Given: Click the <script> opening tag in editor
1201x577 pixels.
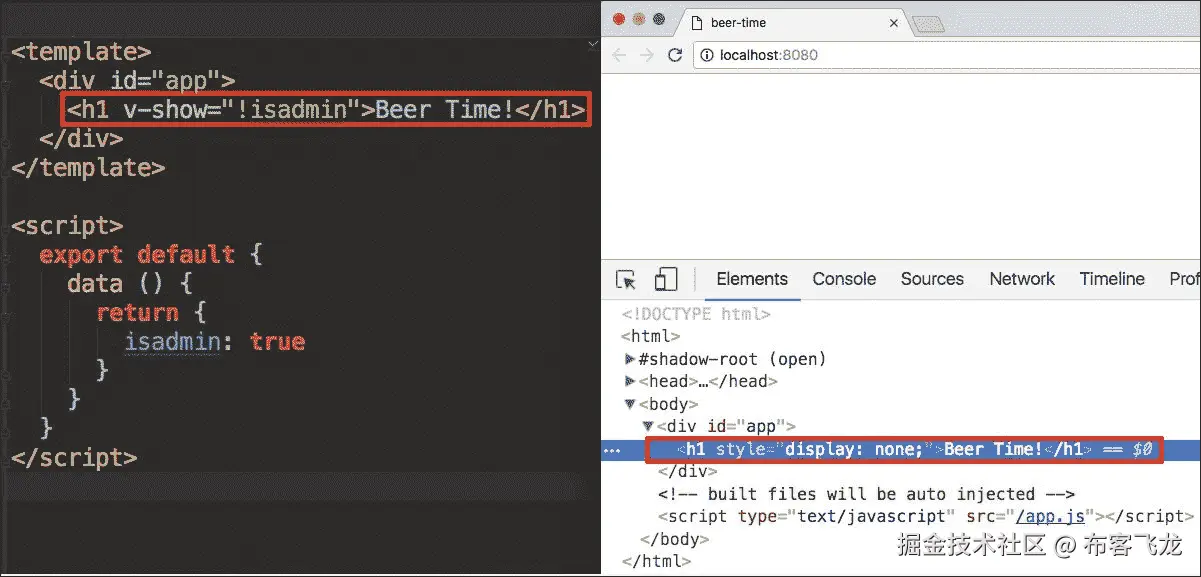Looking at the screenshot, I should pyautogui.click(x=67, y=225).
